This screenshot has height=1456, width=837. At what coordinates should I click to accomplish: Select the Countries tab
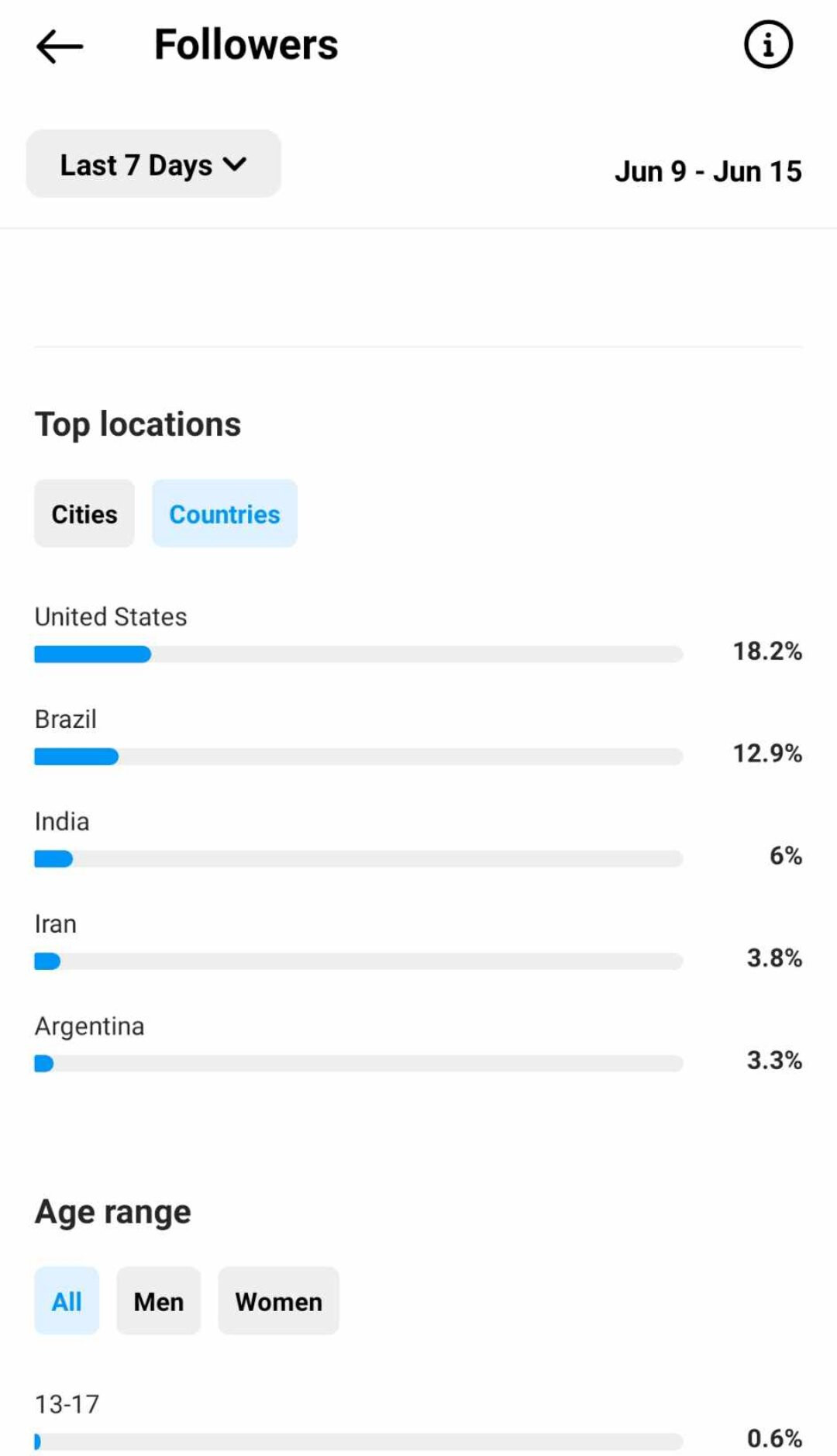(x=225, y=514)
